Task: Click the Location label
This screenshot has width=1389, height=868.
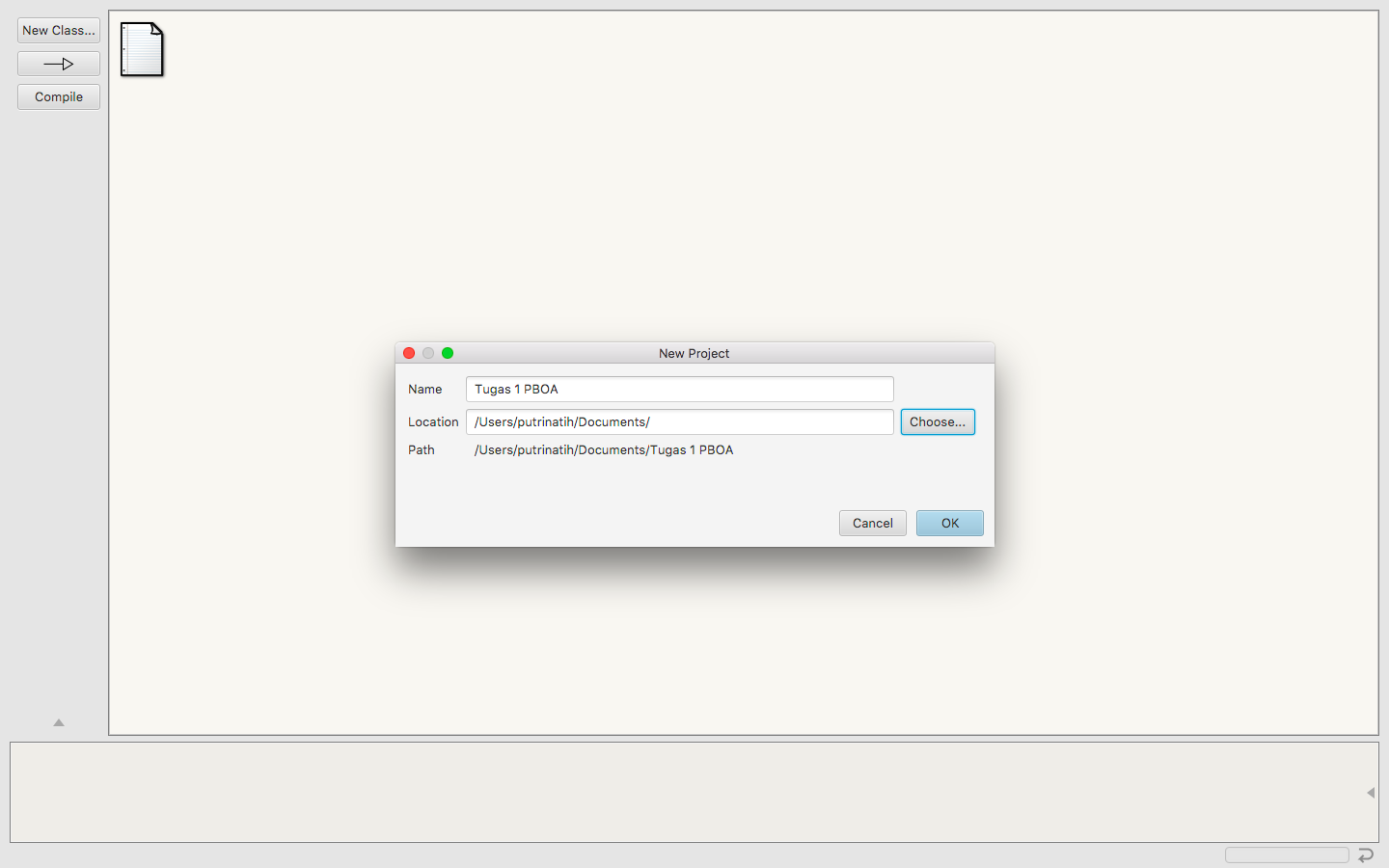Action: click(x=433, y=422)
